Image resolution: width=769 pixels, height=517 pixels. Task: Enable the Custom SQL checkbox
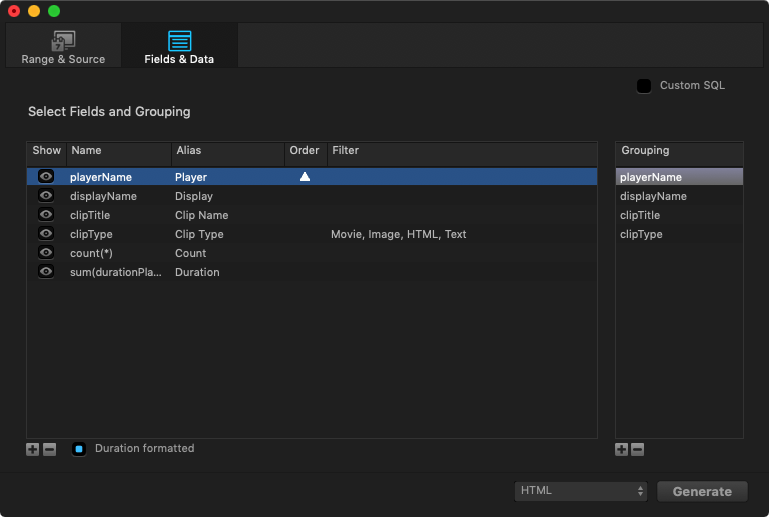(x=644, y=86)
